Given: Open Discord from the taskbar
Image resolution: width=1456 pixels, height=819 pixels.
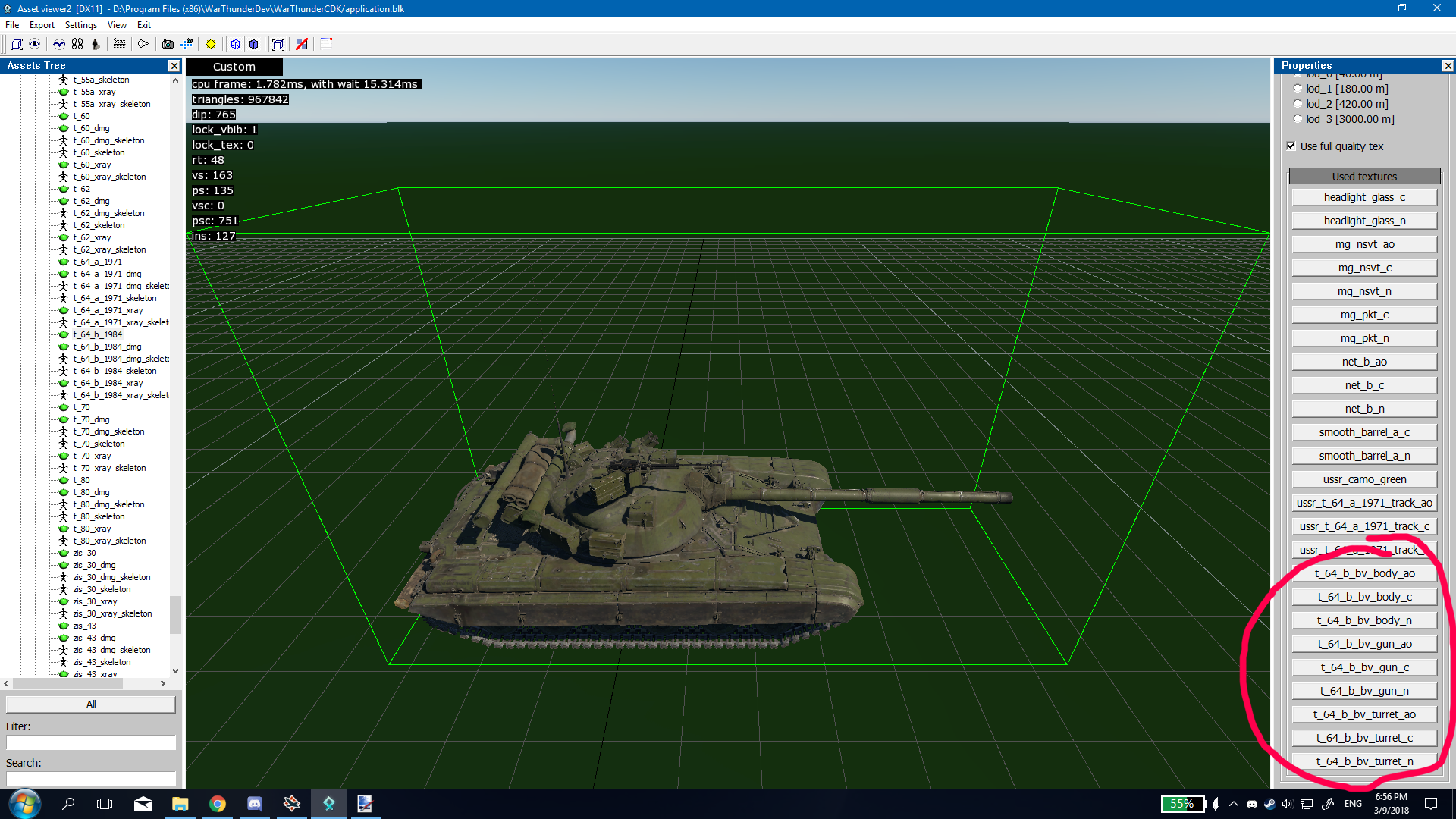Looking at the screenshot, I should (255, 804).
